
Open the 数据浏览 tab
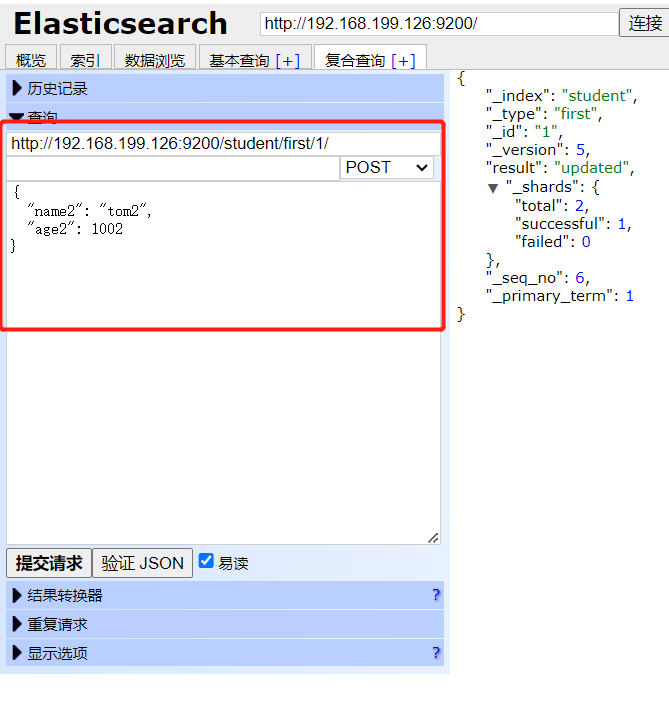tap(155, 60)
